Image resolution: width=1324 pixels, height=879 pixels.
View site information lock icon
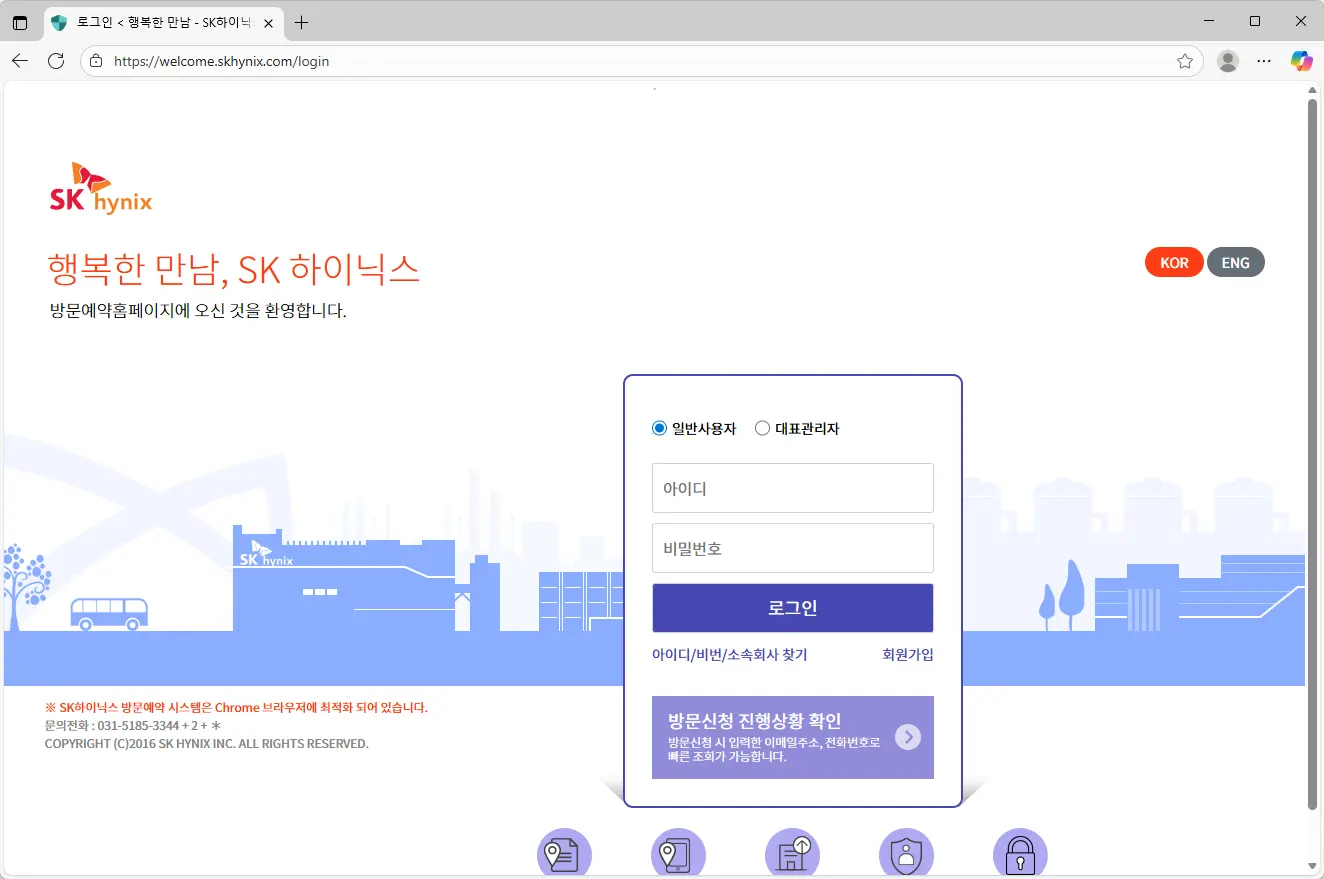click(x=96, y=61)
